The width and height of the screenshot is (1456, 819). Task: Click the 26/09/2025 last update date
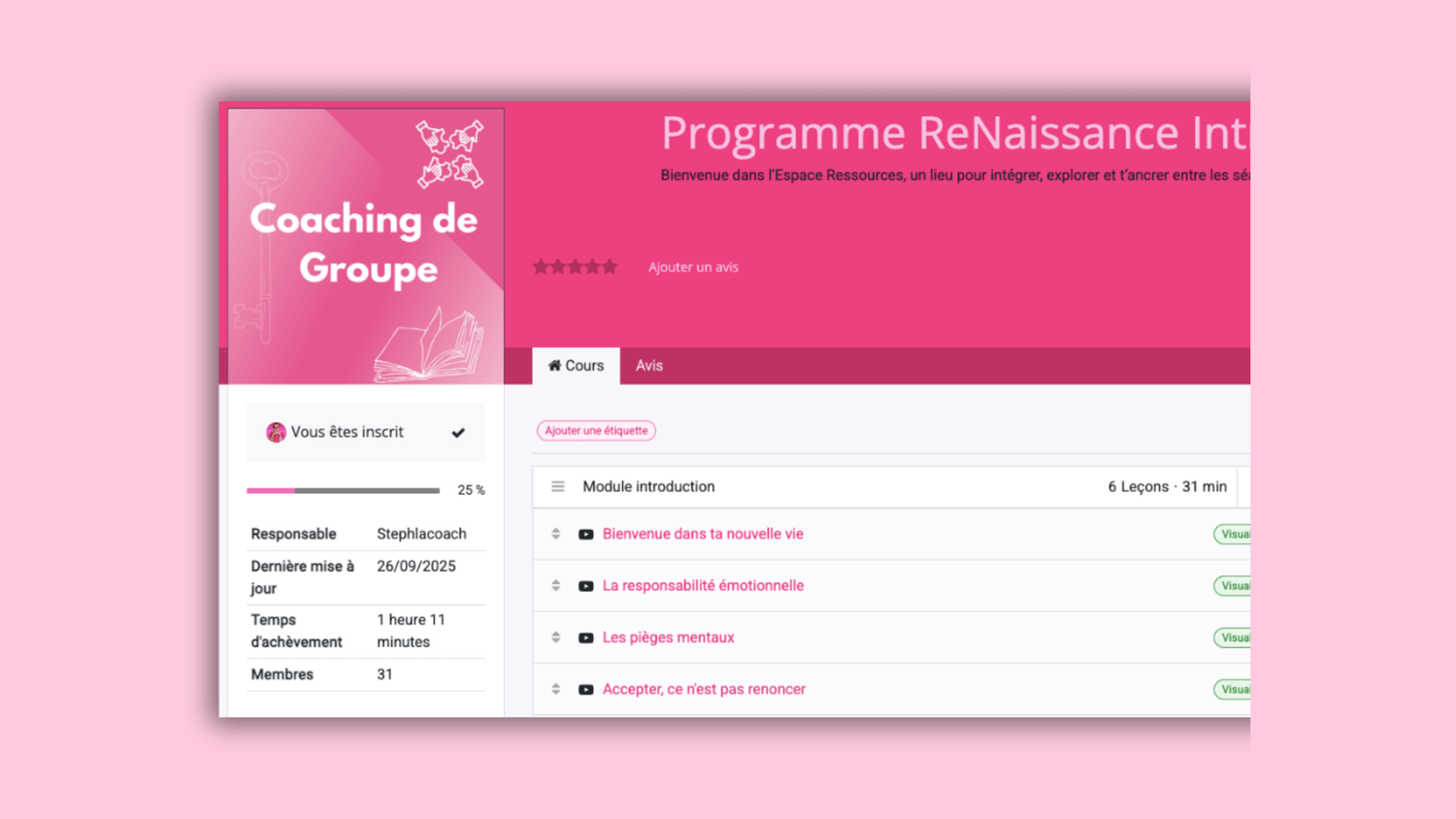(x=416, y=566)
